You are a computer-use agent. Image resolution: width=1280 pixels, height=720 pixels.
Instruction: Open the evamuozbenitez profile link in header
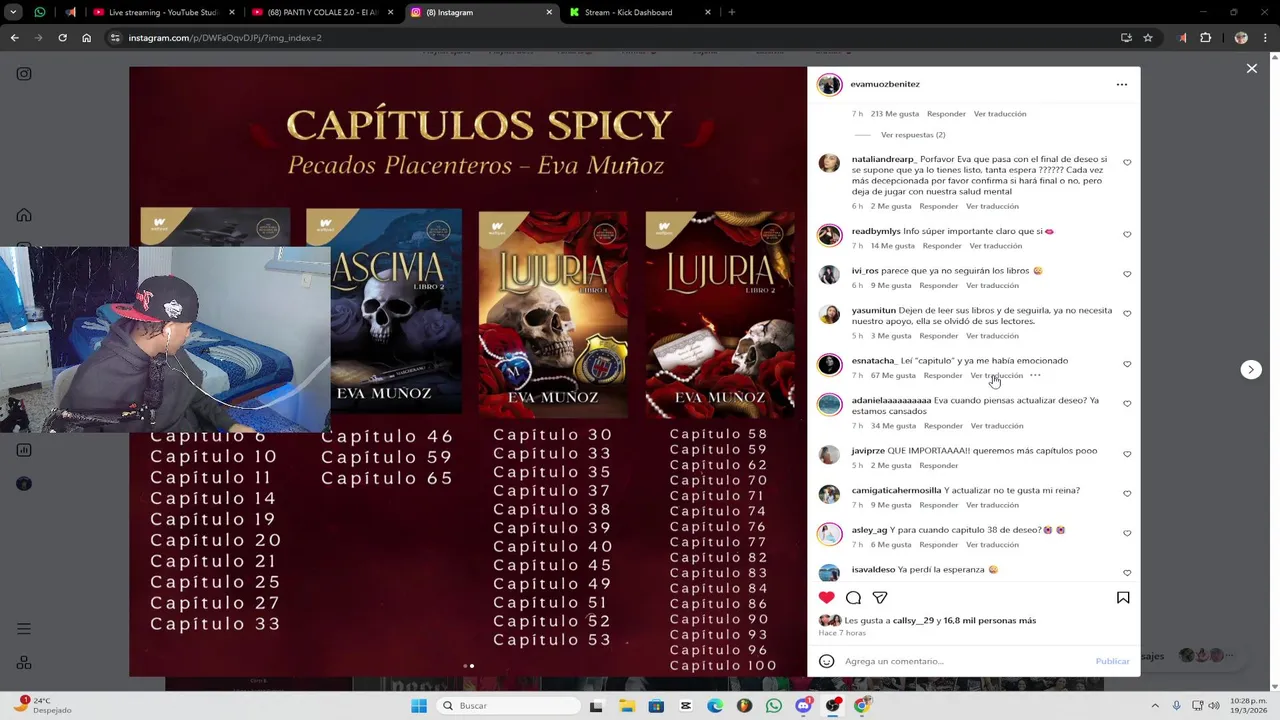tap(885, 84)
